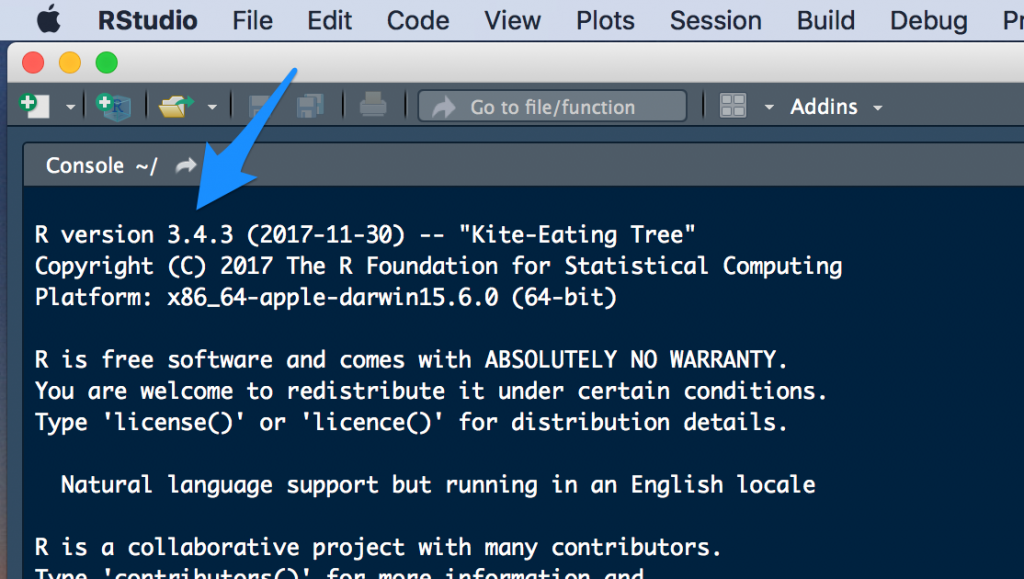Expand the New File dropdown arrow
The width and height of the screenshot is (1024, 579).
70,107
